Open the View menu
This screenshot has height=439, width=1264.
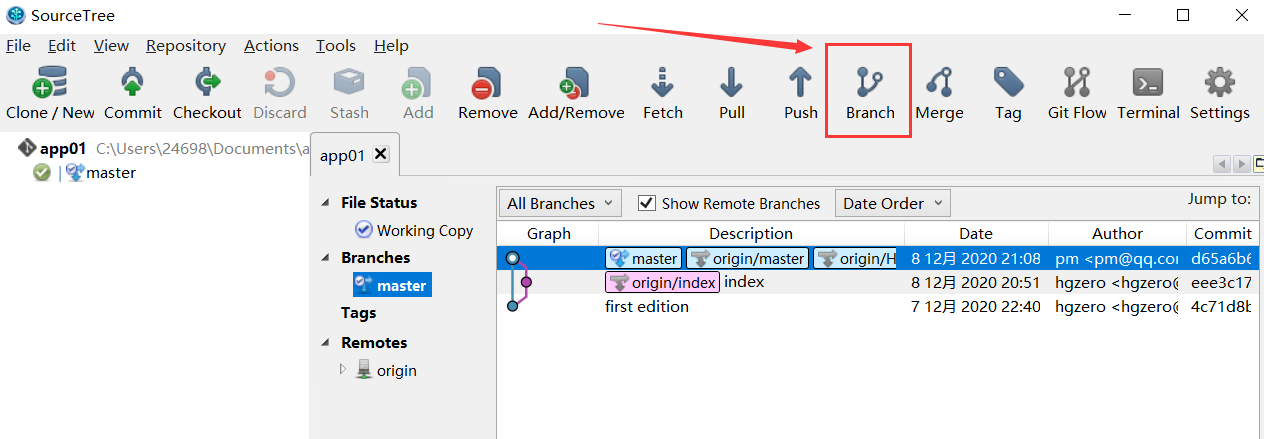pyautogui.click(x=111, y=45)
